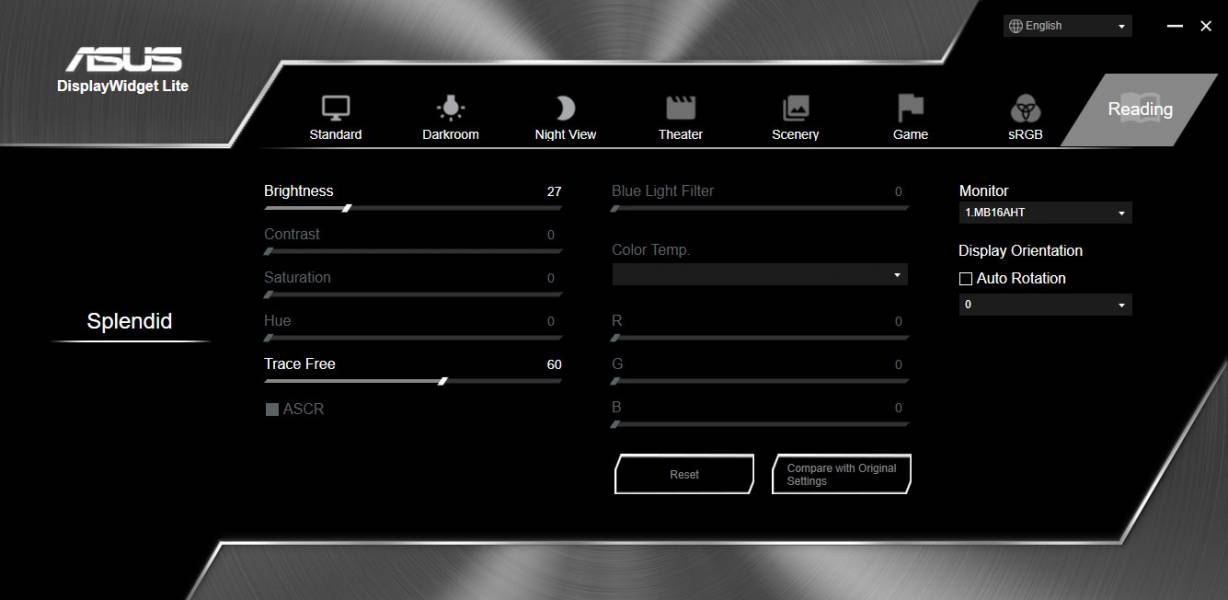Click the R color slider
The height and width of the screenshot is (600, 1228).
760,338
